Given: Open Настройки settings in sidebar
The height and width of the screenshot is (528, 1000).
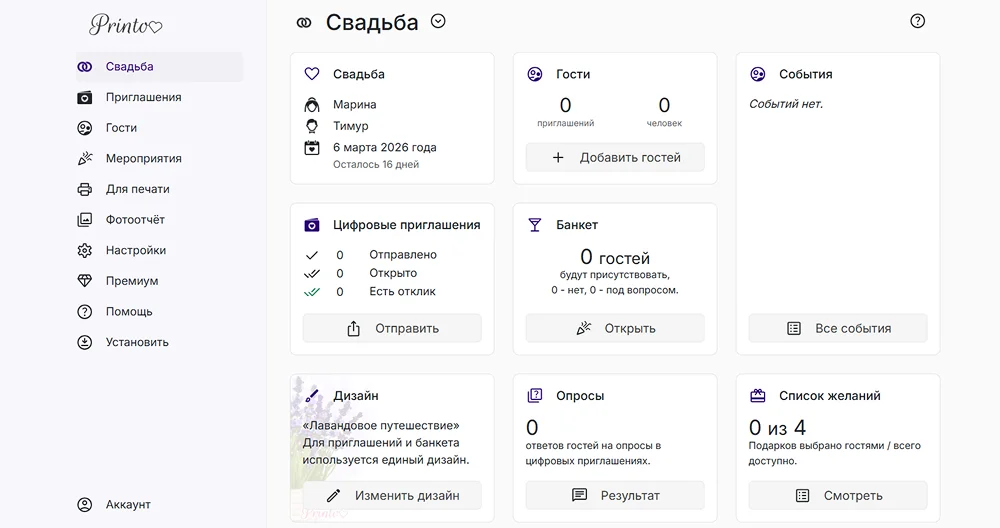Looking at the screenshot, I should 135,250.
